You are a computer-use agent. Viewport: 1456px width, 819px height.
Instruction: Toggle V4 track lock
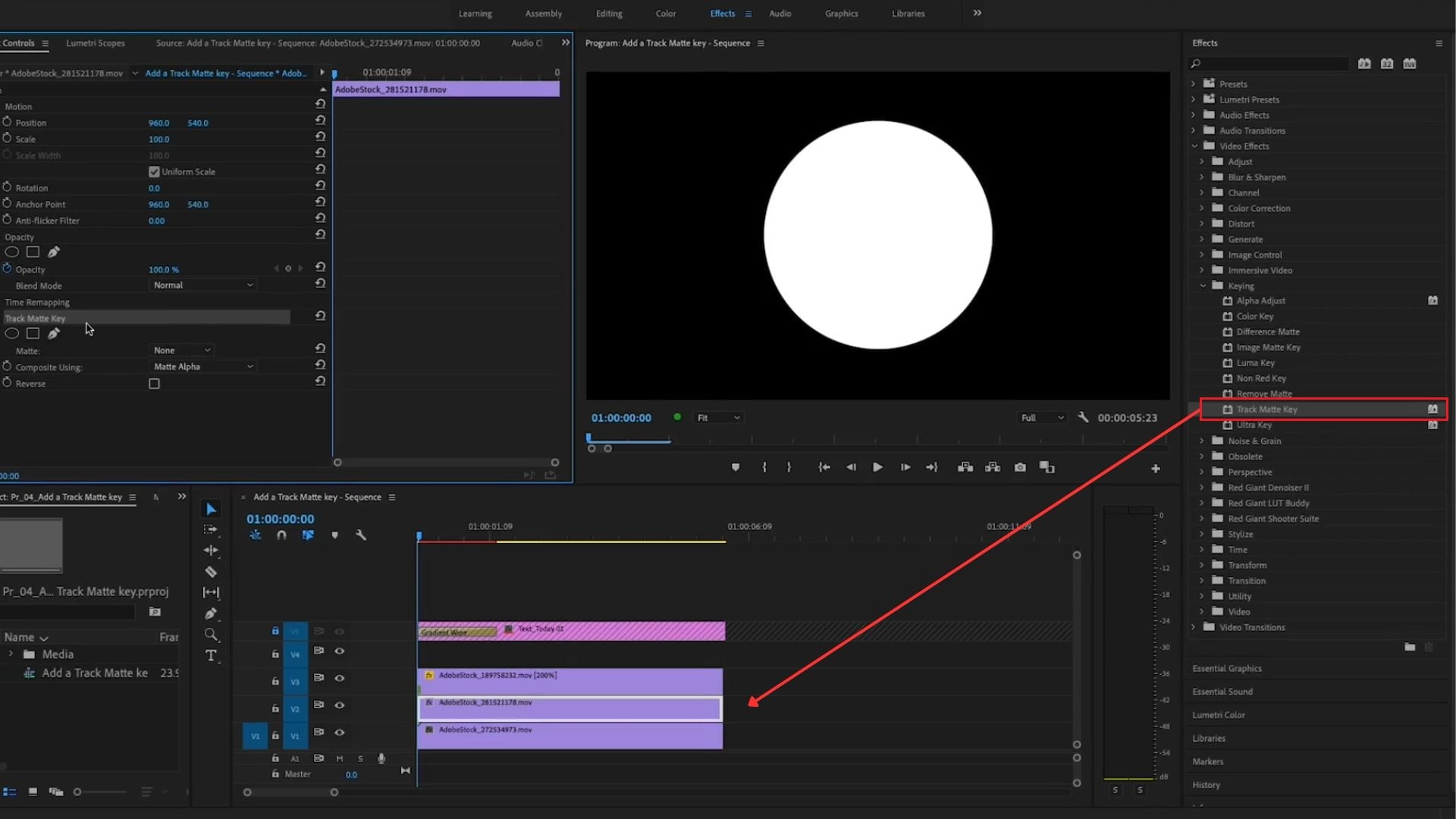click(275, 654)
